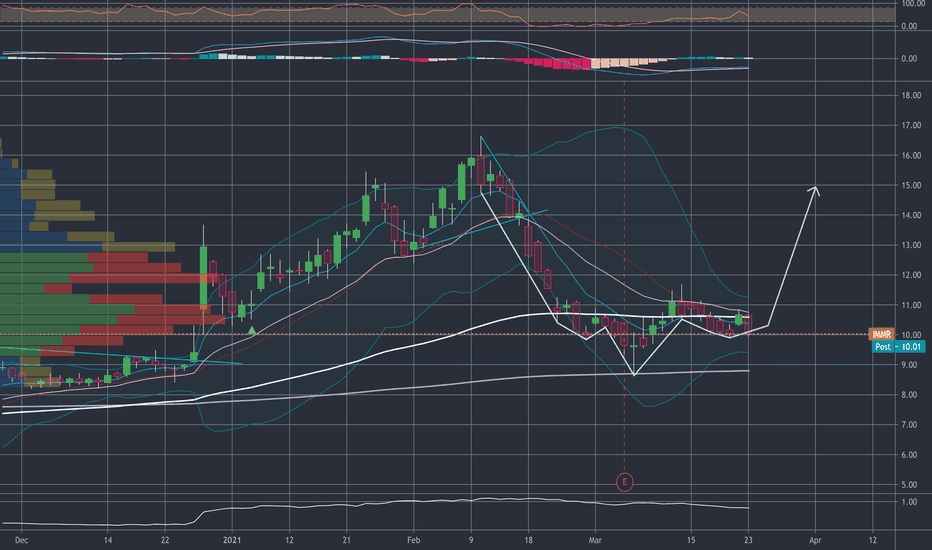The width and height of the screenshot is (932, 550).
Task: Click the orange symbol last-price label
Action: [x=881, y=334]
